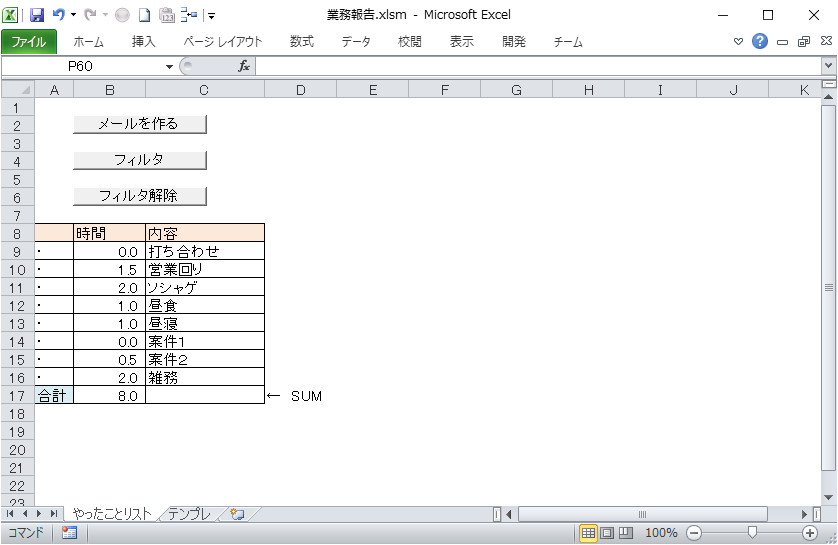The height and width of the screenshot is (545, 838).
Task: Click the paste values 123 clipboard icon
Action: (167, 15)
